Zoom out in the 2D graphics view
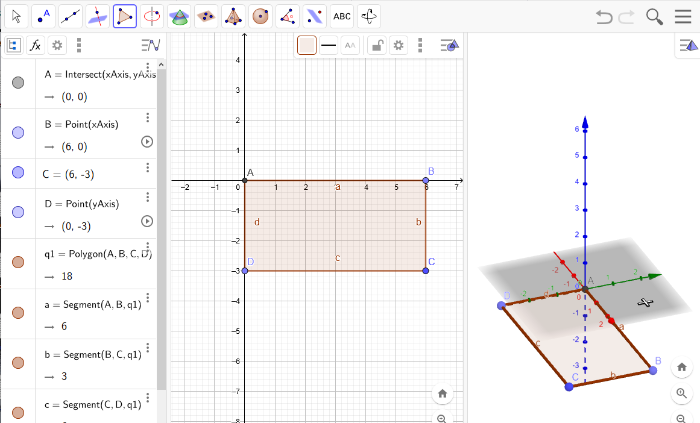 (x=442, y=418)
